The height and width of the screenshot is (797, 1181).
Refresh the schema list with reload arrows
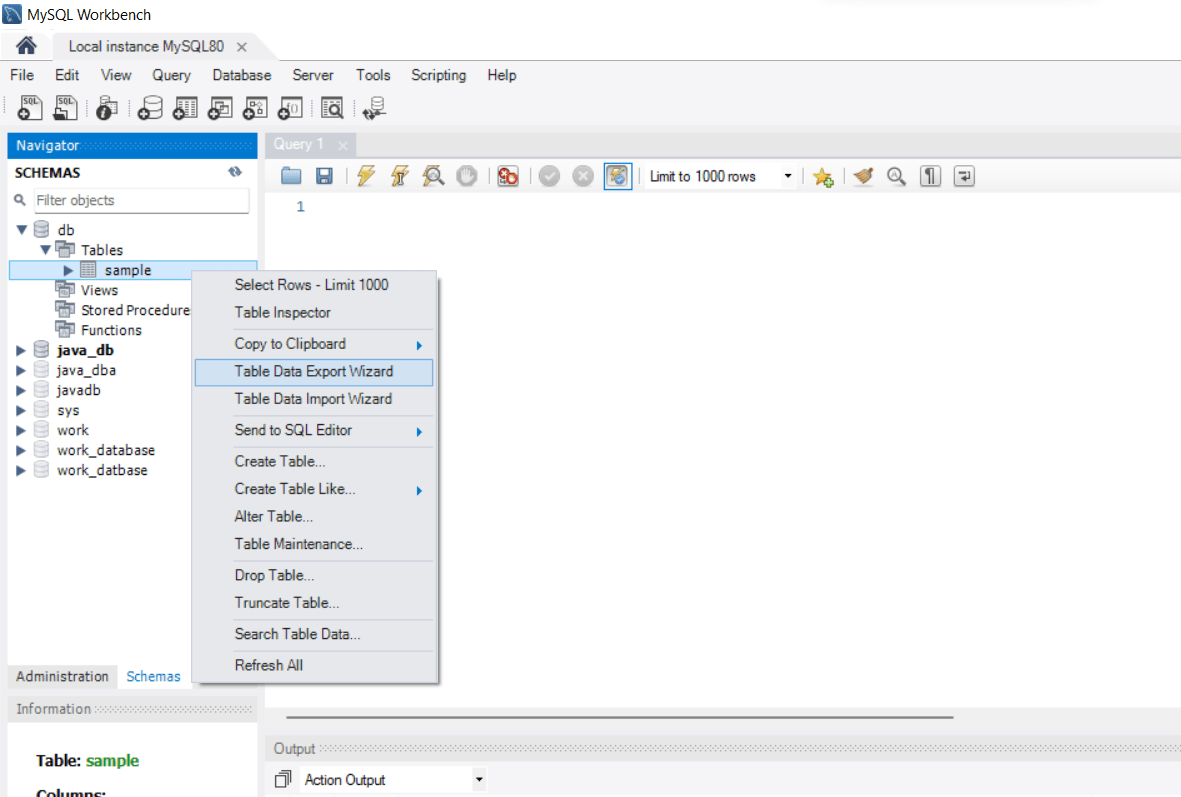pyautogui.click(x=234, y=171)
